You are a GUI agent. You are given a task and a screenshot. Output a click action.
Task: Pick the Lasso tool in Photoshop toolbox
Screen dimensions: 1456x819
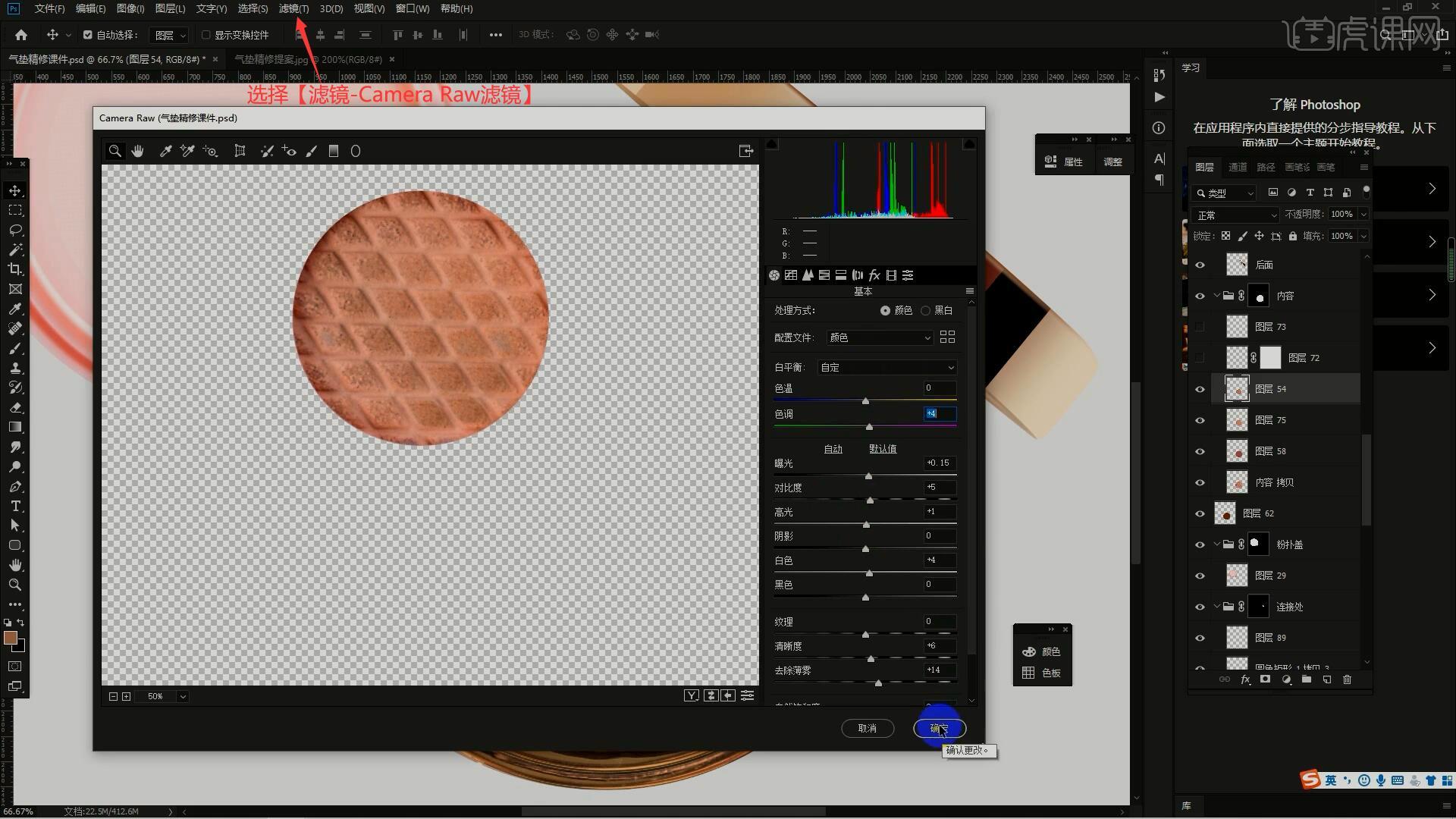point(15,230)
